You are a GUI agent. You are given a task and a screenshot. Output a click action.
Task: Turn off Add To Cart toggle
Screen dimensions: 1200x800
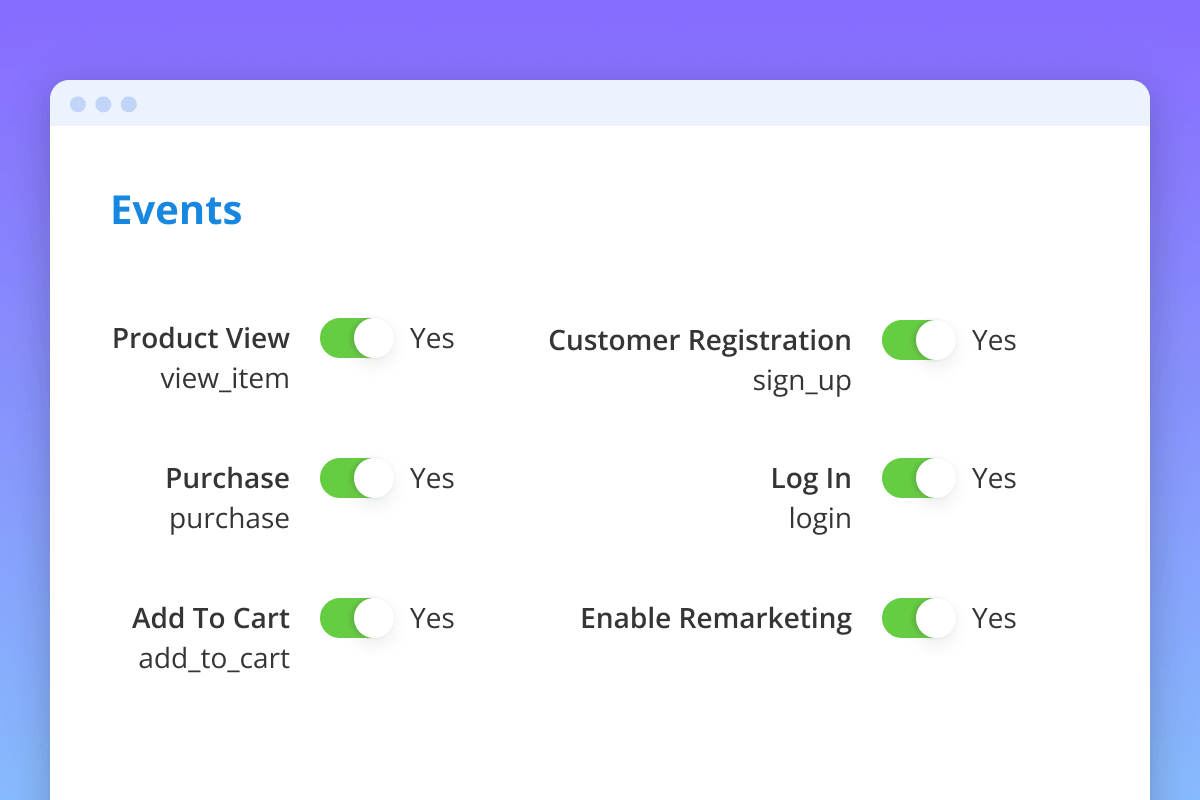click(x=357, y=618)
